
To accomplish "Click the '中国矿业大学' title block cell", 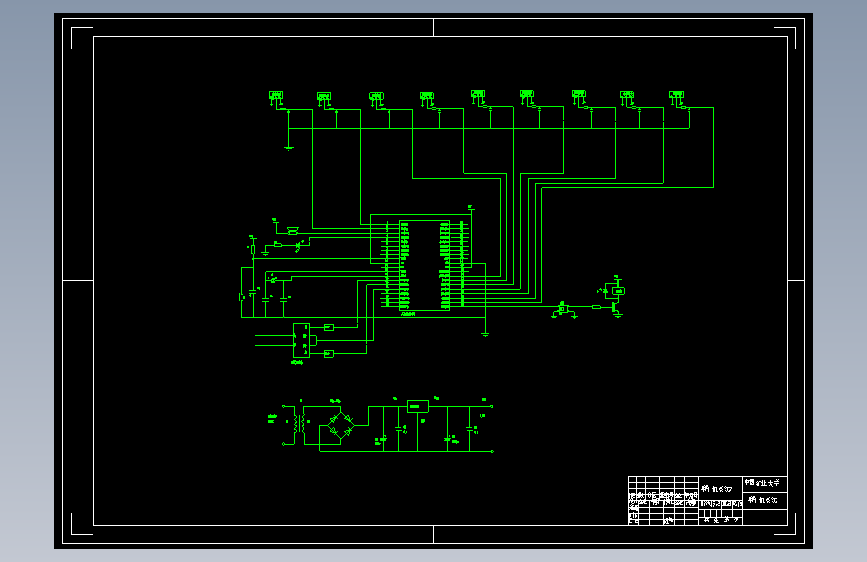I will tap(765, 483).
